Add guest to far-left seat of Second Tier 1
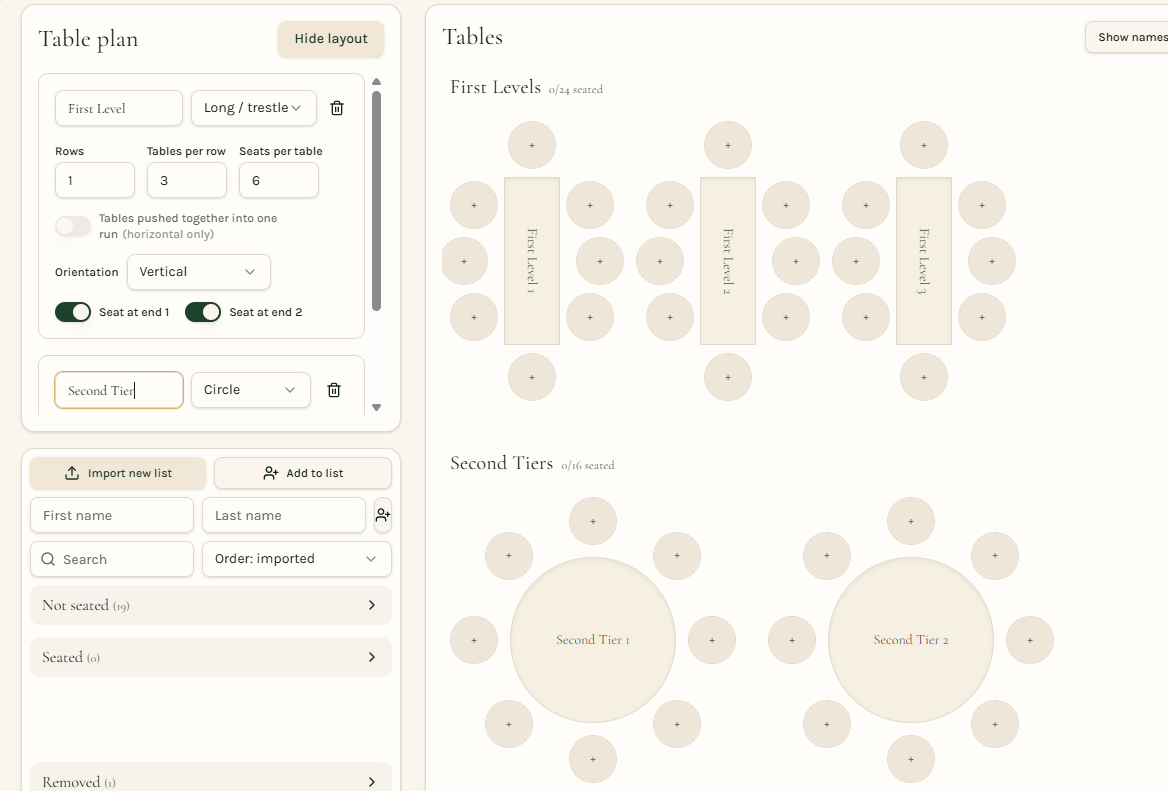This screenshot has width=1168, height=791. pyautogui.click(x=474, y=640)
